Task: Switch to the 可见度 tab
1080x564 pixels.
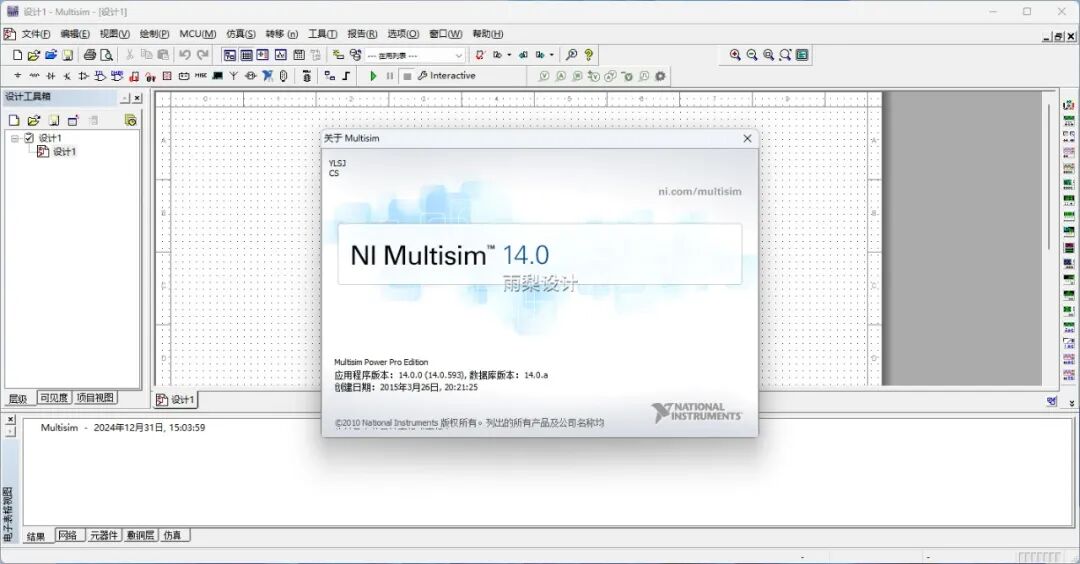Action: 54,397
